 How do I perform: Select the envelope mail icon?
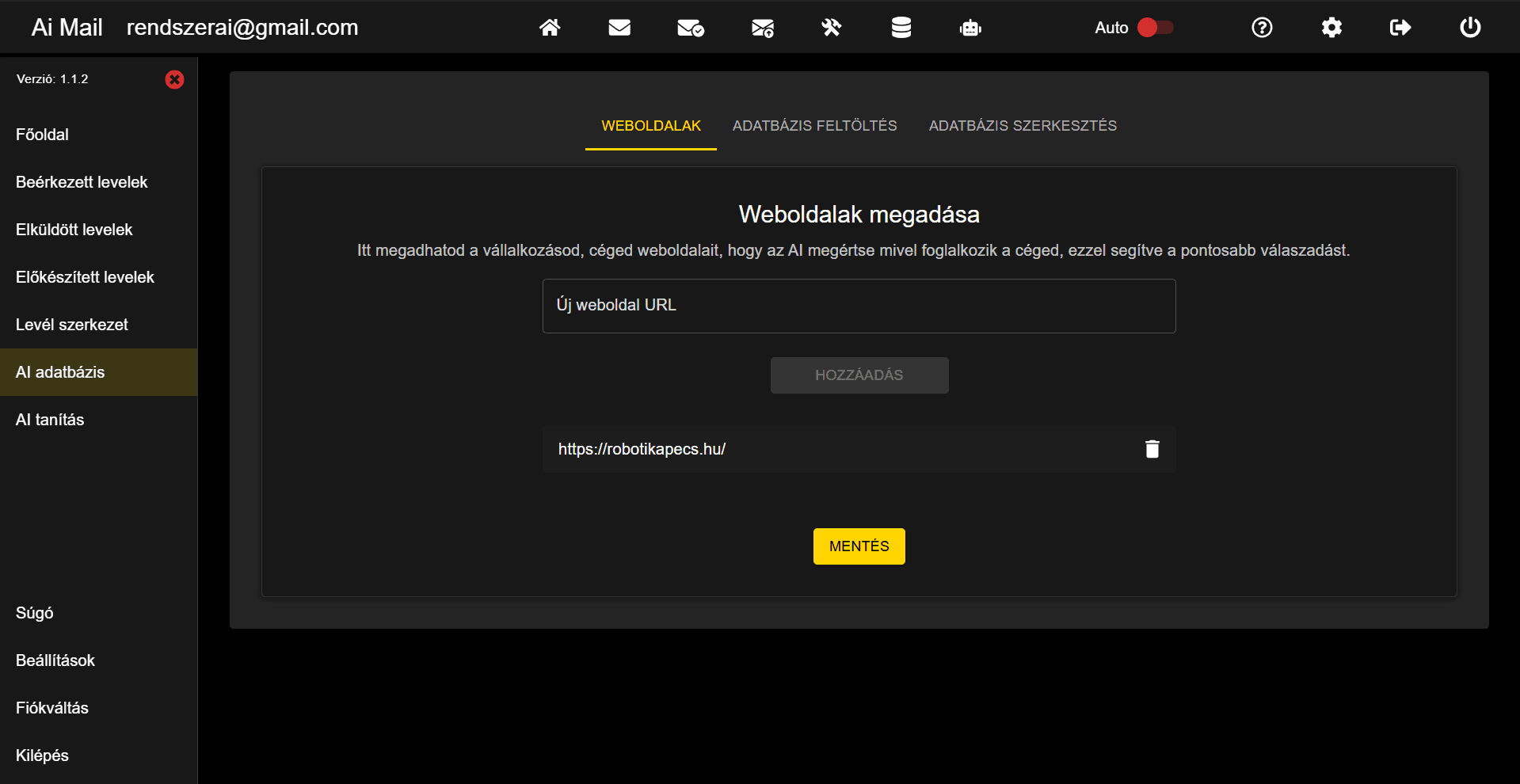[x=619, y=27]
